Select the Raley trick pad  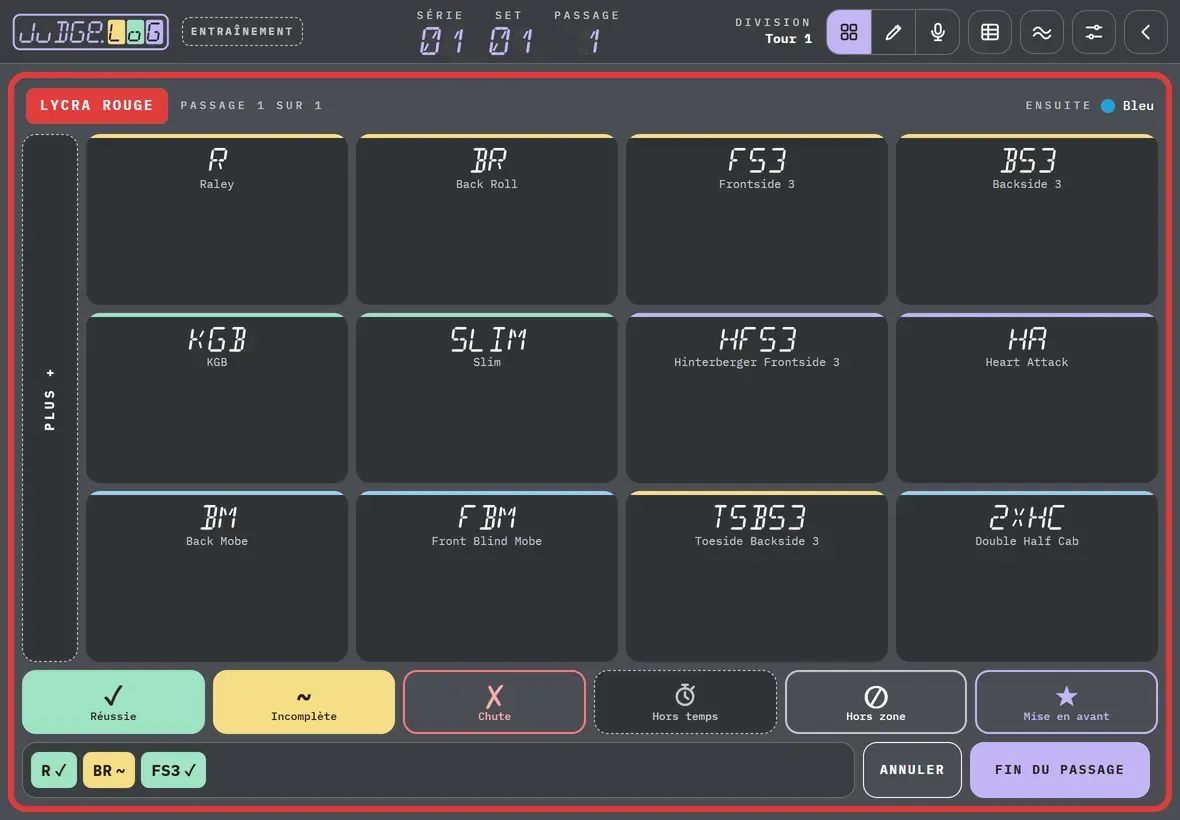tap(217, 220)
